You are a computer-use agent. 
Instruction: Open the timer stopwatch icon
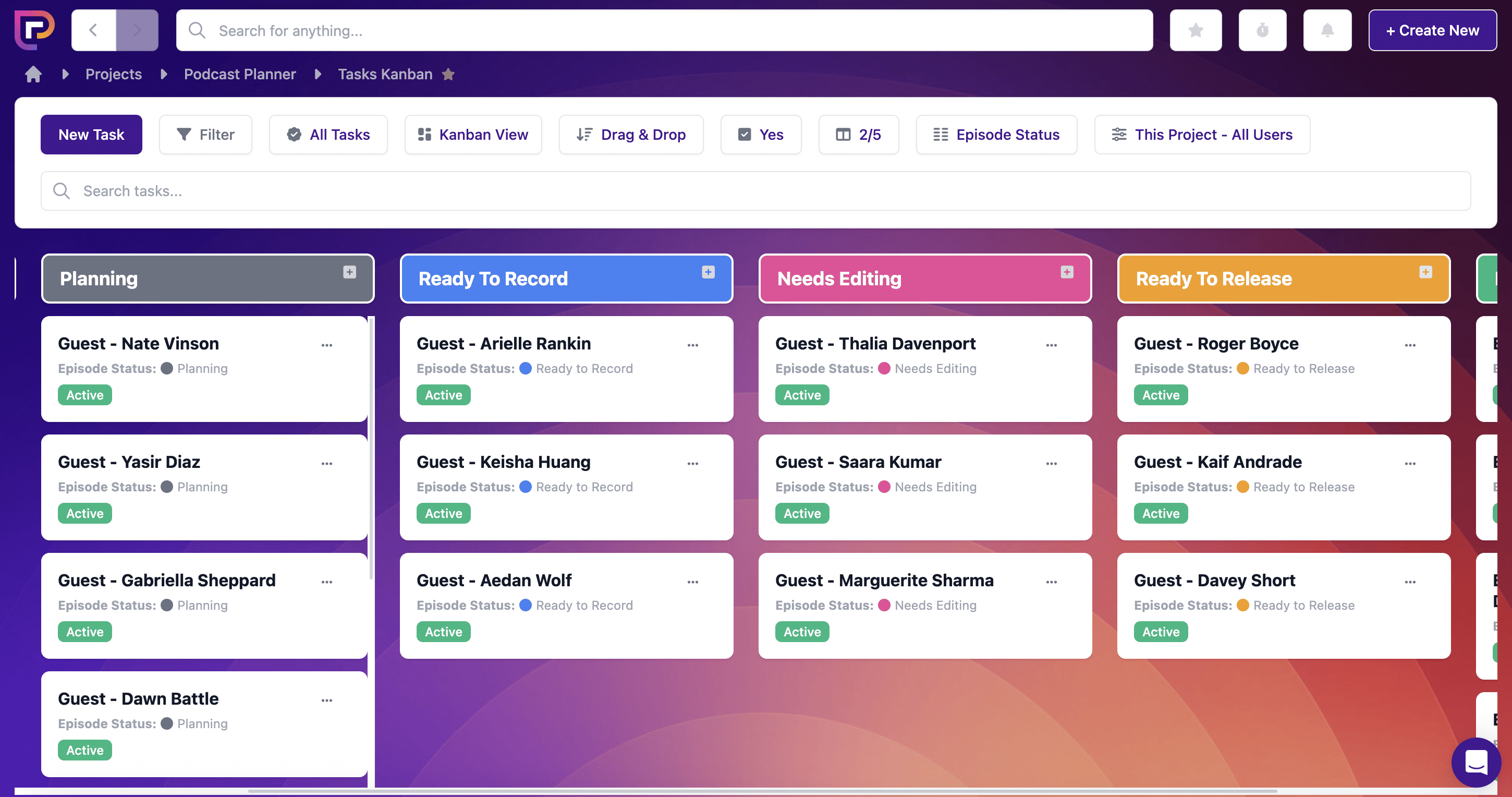1262,31
